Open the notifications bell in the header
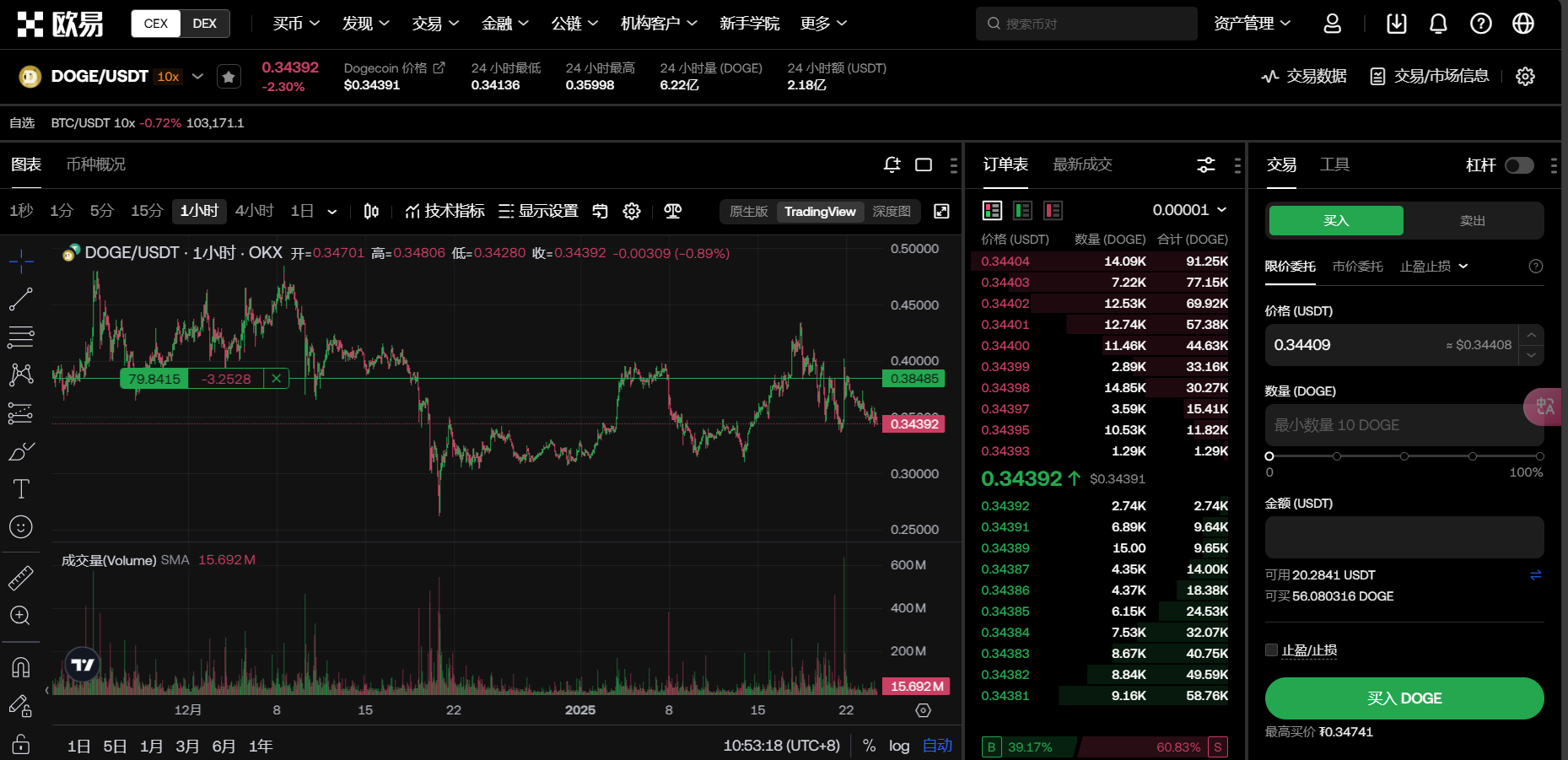The width and height of the screenshot is (1568, 760). point(1438,24)
